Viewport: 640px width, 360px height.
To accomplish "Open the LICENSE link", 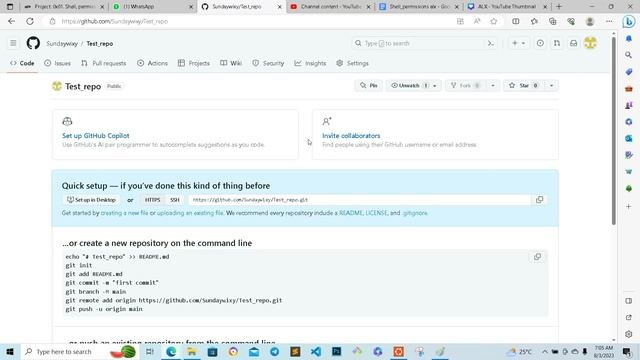I will [x=376, y=213].
